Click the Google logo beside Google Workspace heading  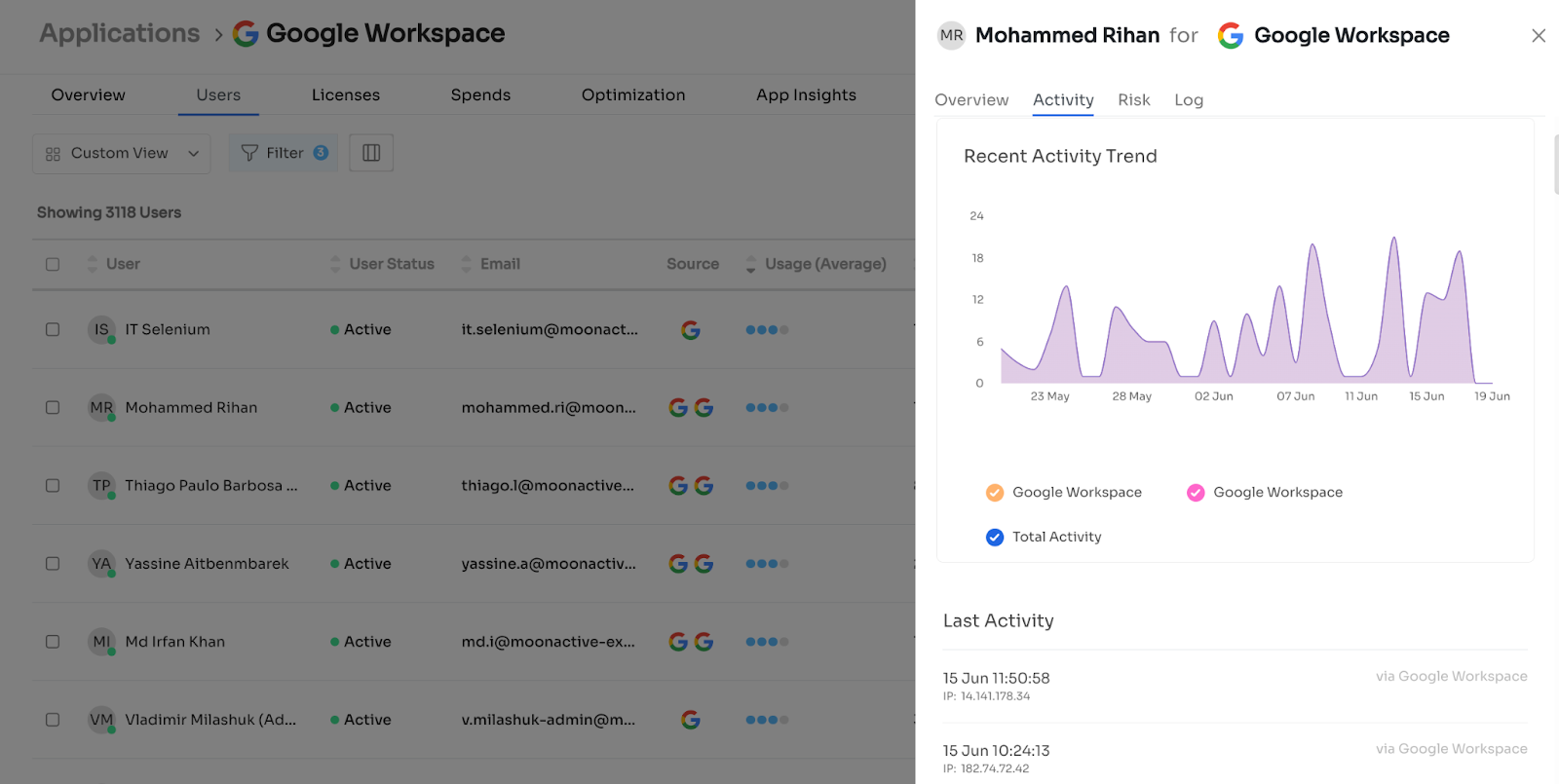click(246, 34)
